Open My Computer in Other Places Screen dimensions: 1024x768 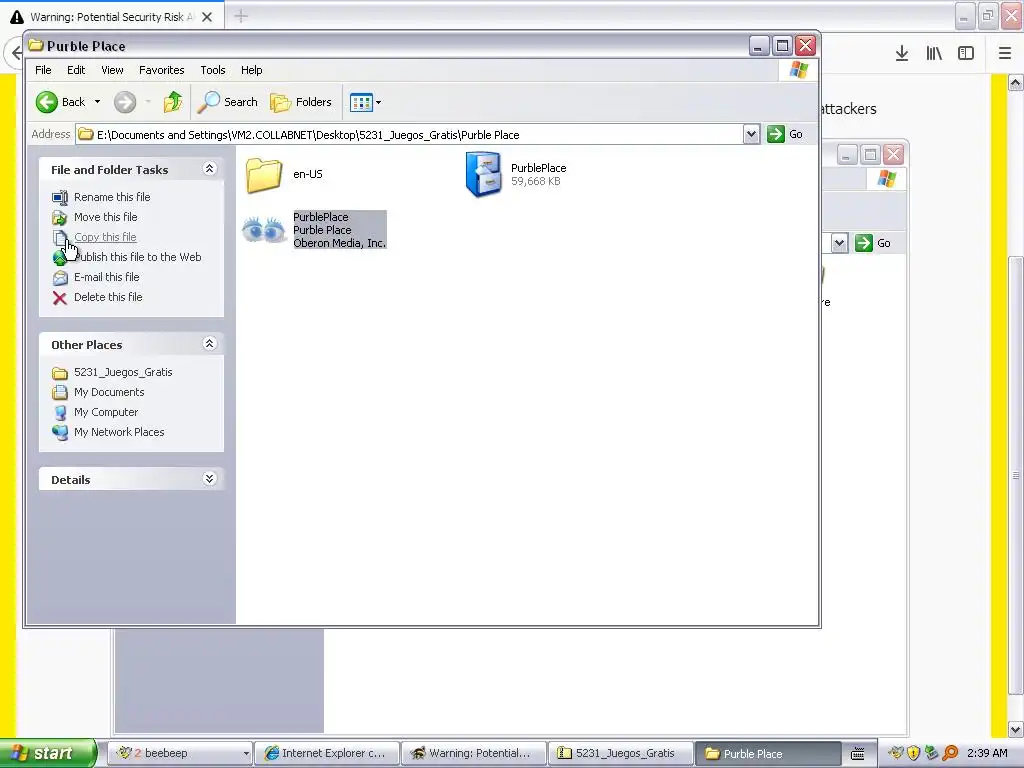click(106, 412)
